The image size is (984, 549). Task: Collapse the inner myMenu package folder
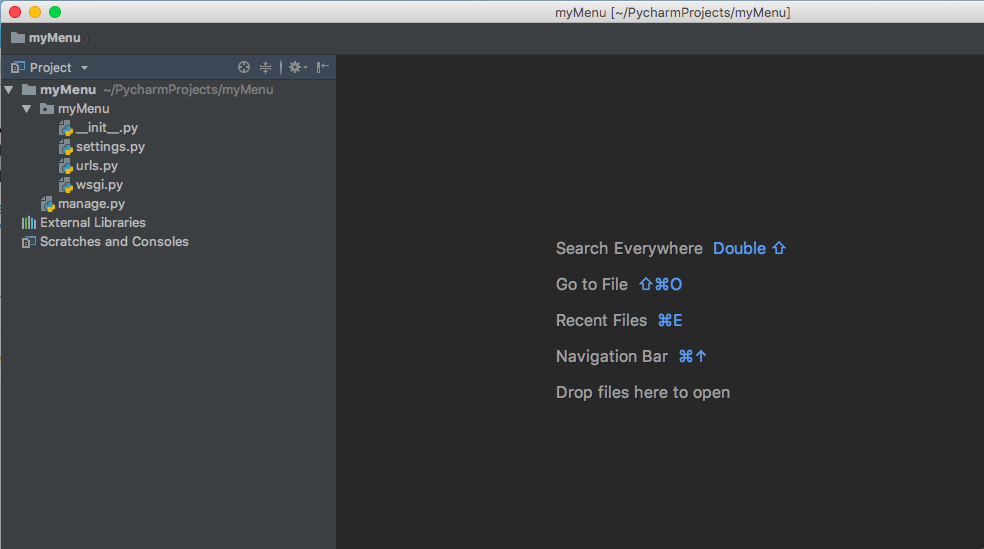click(26, 109)
